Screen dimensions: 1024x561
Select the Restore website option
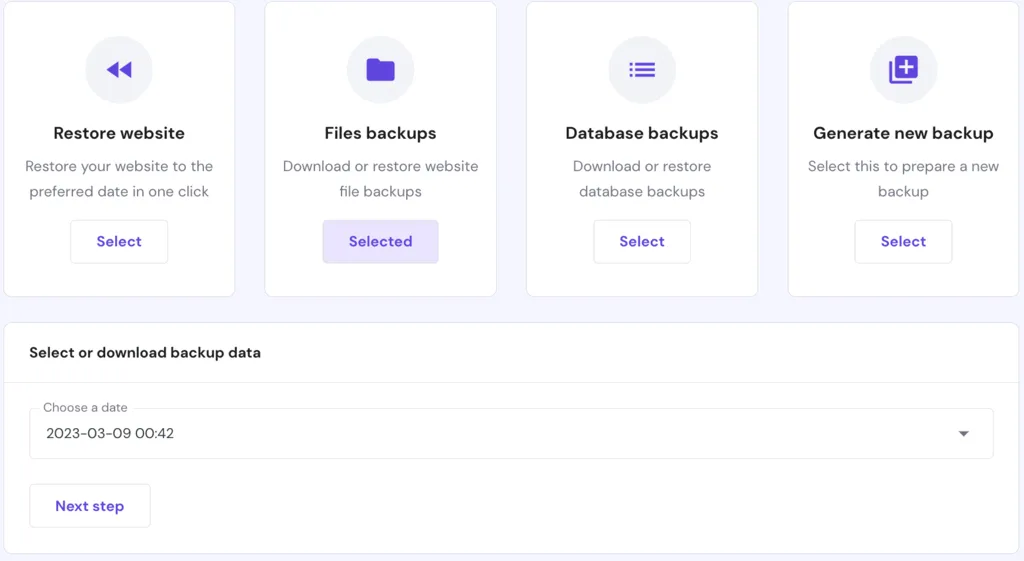(x=119, y=242)
